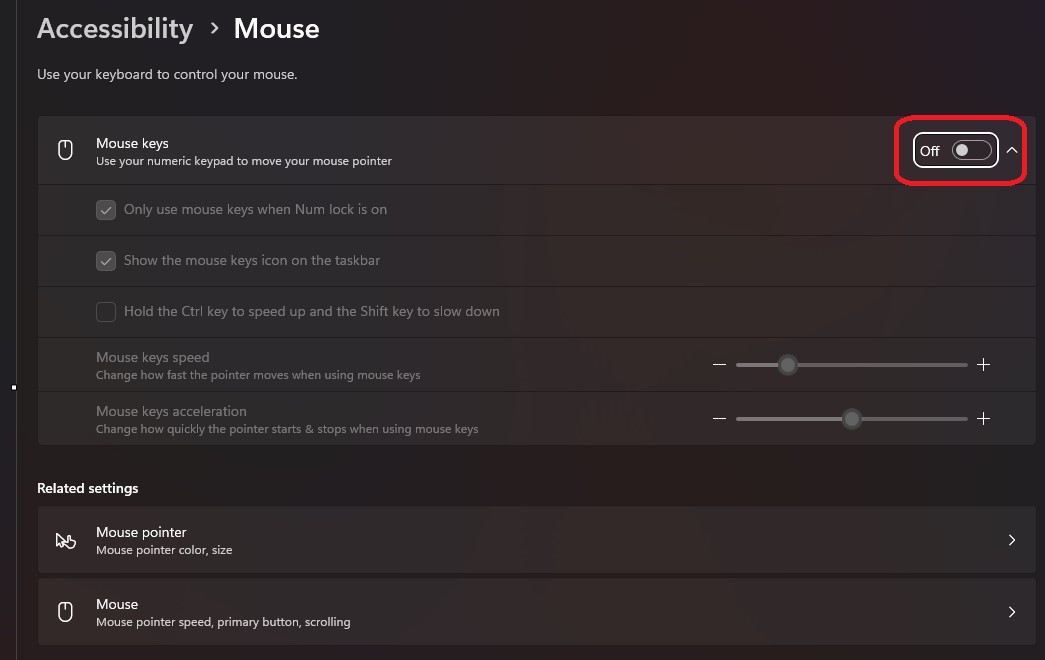
Task: Open Mouse pointer speed, primary button settings
Action: click(536, 612)
